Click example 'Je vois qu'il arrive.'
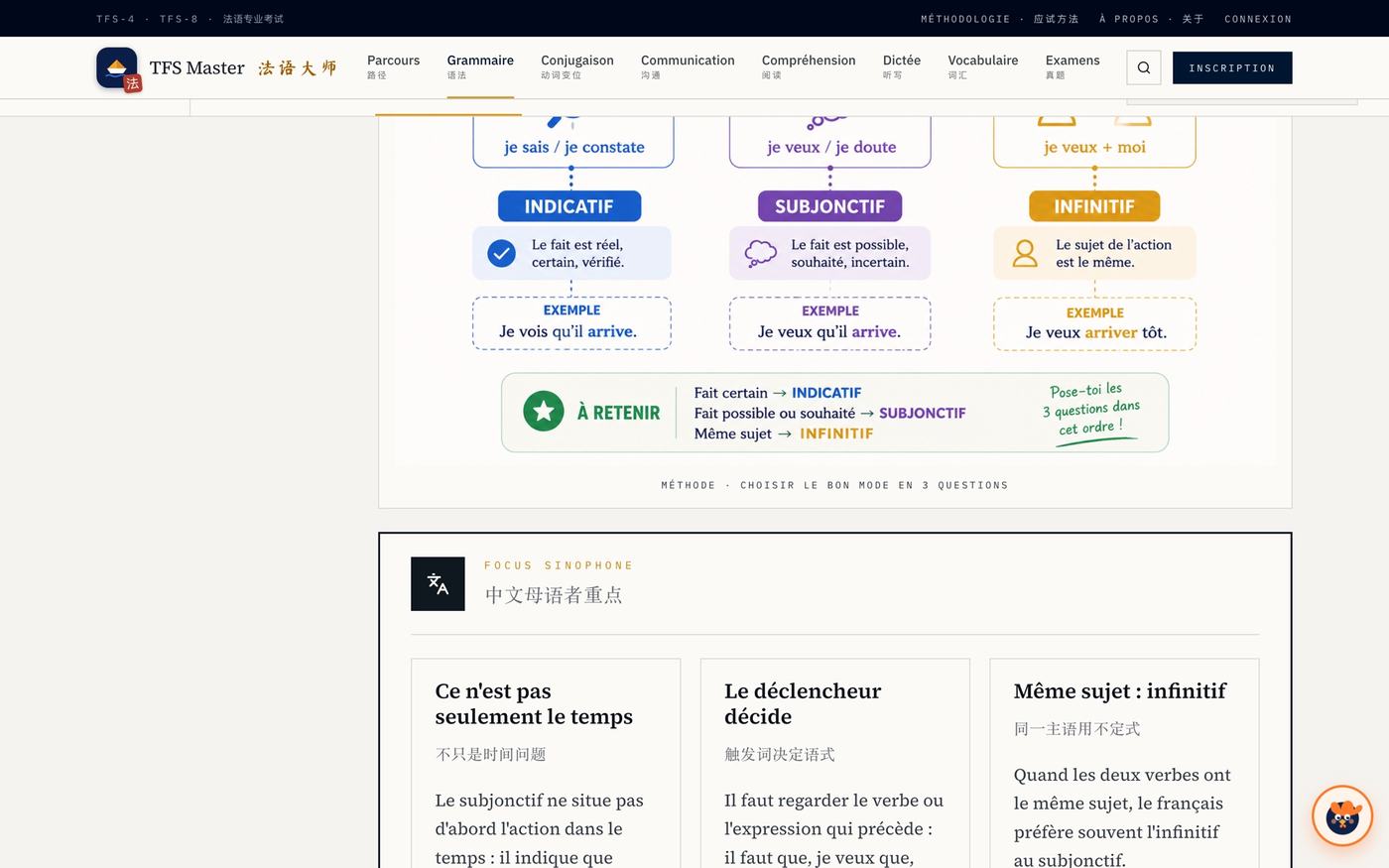Image resolution: width=1389 pixels, height=868 pixels. [x=571, y=323]
